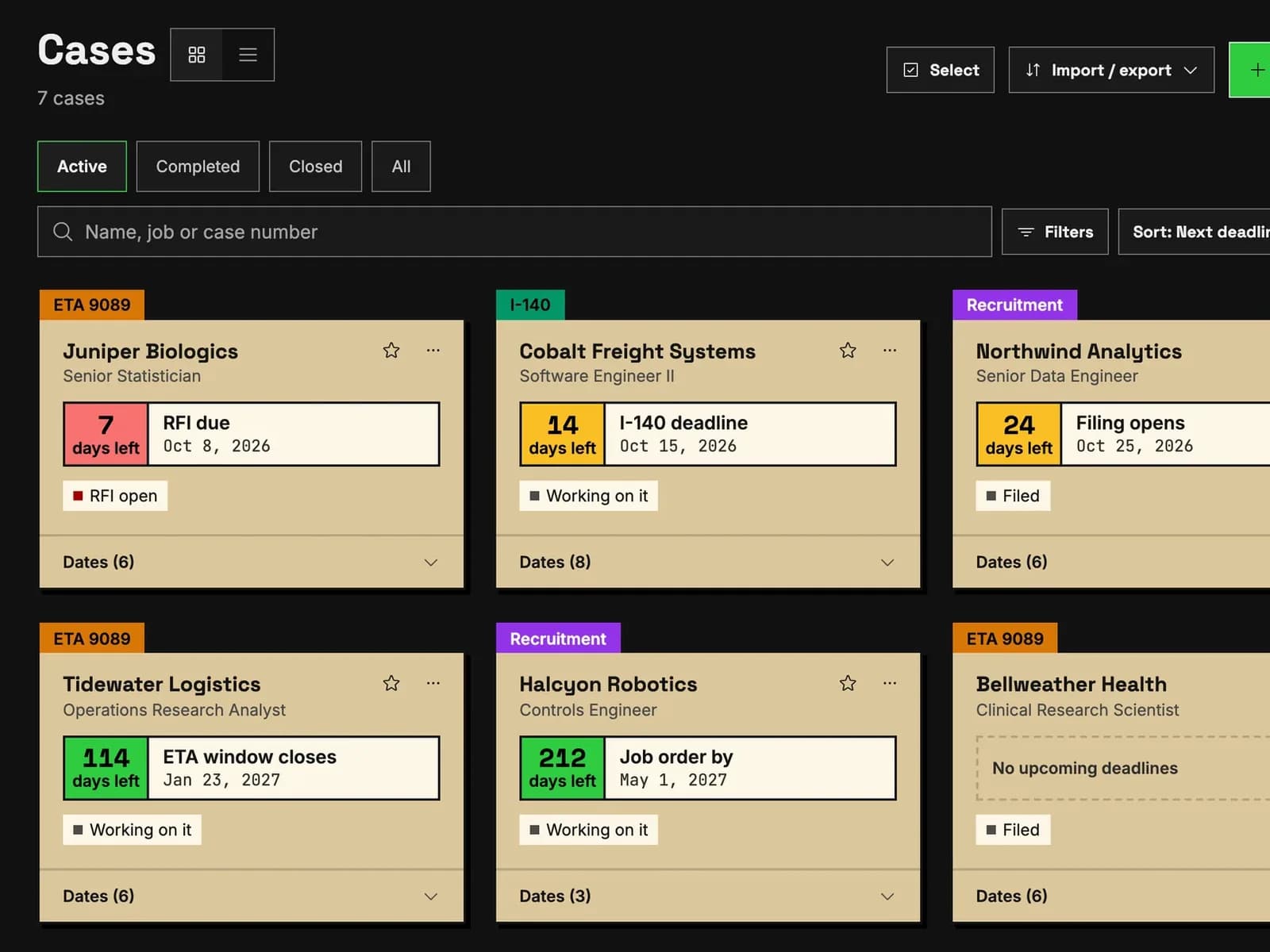The height and width of the screenshot is (952, 1270).
Task: Open more options for Cobalt Freight Systems
Action: (890, 350)
